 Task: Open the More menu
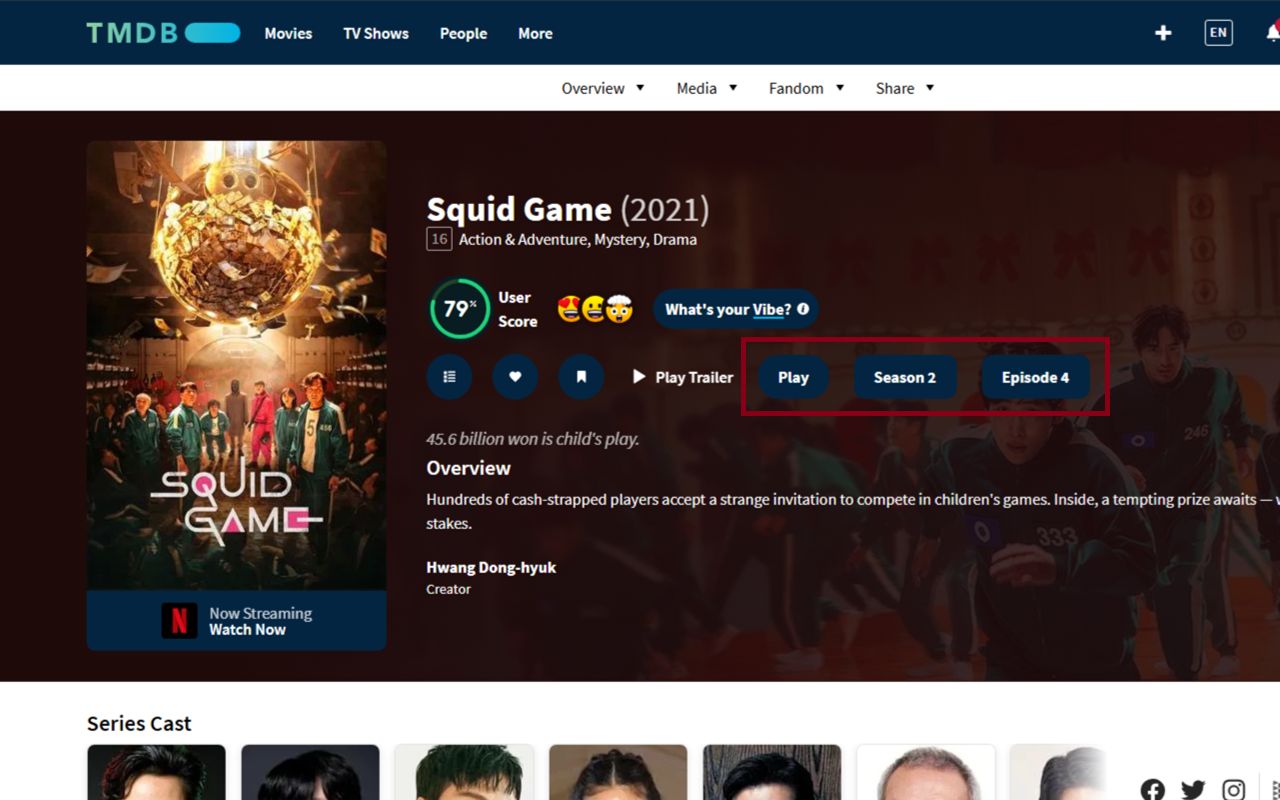pos(535,33)
